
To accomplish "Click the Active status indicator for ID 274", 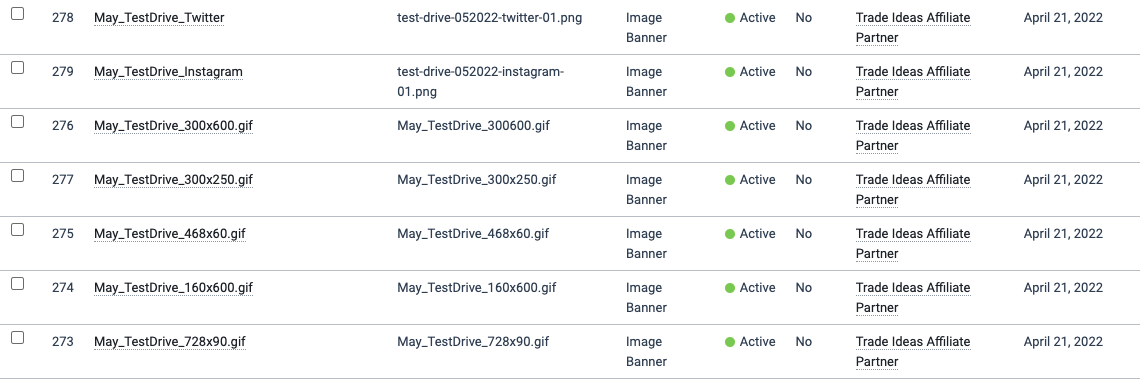I will click(750, 288).
